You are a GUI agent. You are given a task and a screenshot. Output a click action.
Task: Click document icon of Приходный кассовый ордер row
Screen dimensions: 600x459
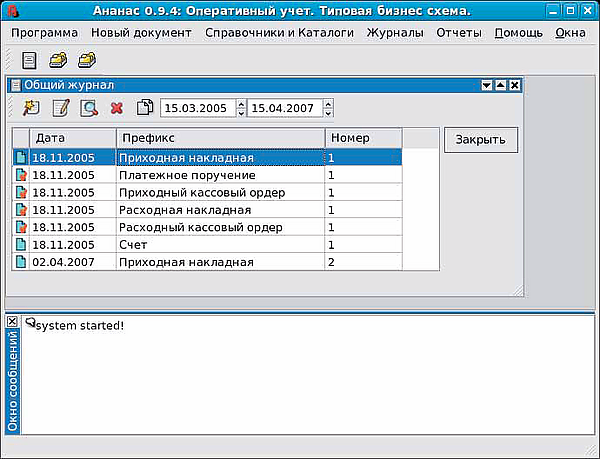pos(21,192)
